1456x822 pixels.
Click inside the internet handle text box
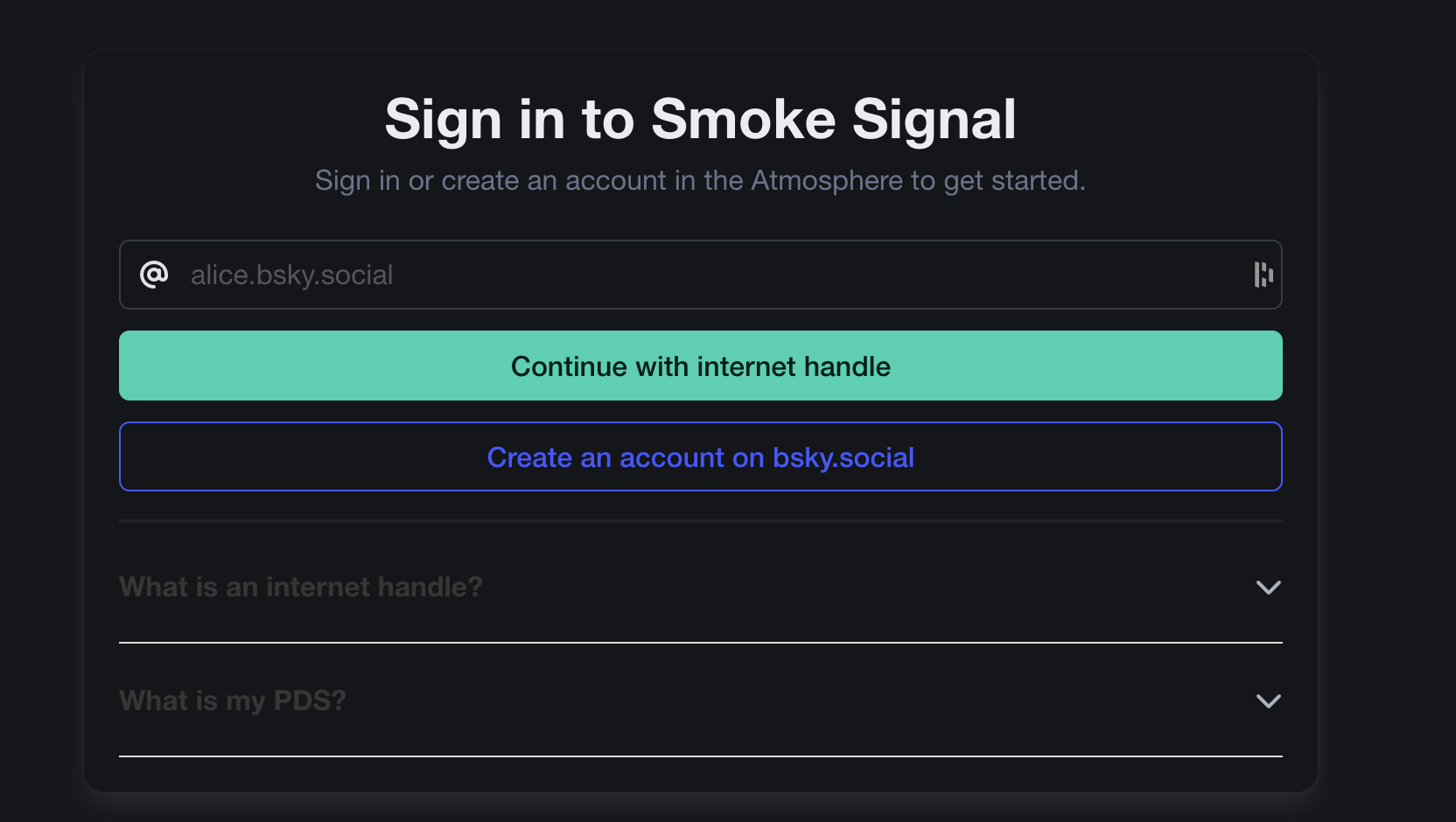point(700,275)
